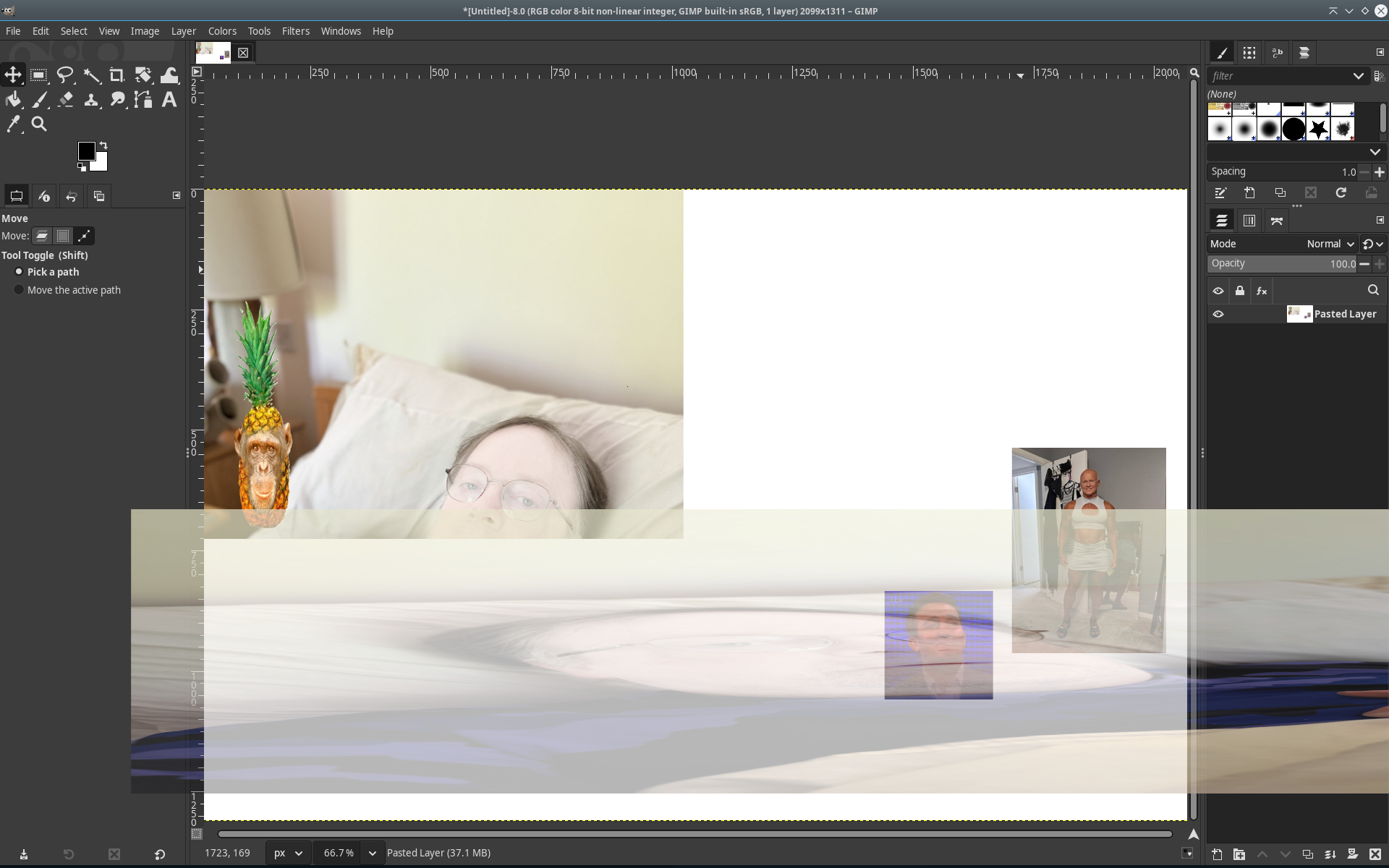Click the brush filter input field

click(1280, 76)
